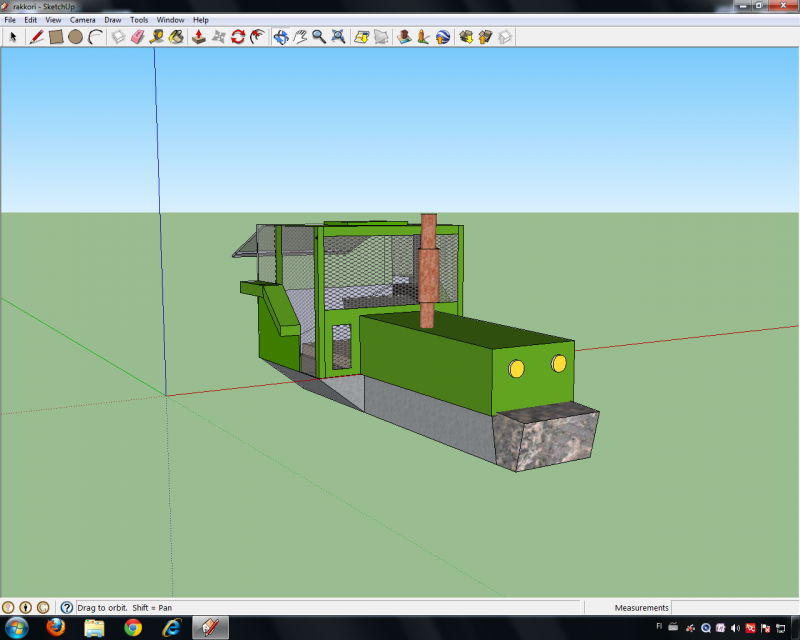Launch Firefox from the taskbar
The image size is (800, 640).
(x=56, y=627)
